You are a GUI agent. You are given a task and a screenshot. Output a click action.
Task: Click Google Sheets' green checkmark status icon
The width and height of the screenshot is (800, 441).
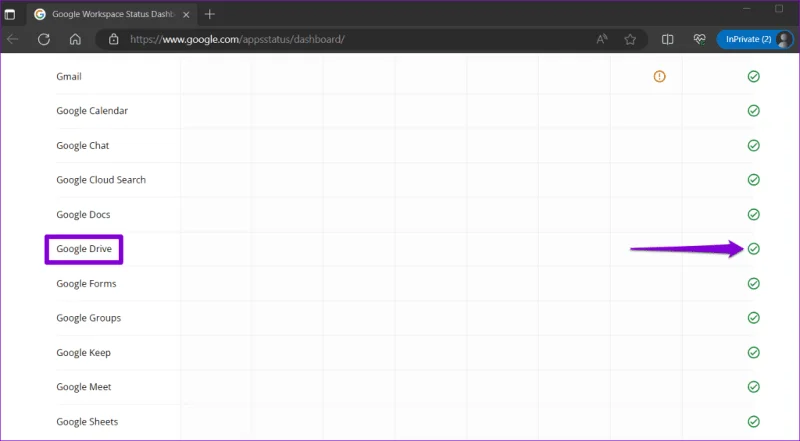754,422
